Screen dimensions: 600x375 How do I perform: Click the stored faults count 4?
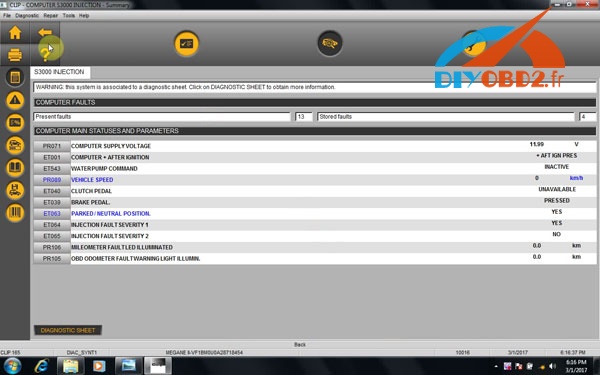[x=587, y=117]
